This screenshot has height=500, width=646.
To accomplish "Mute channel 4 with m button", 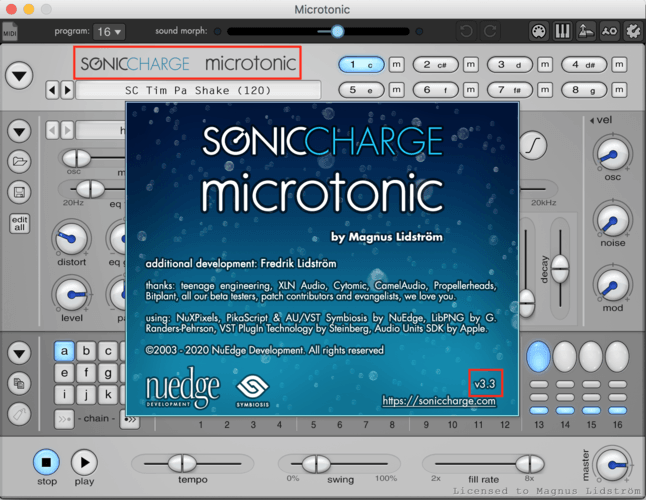I will (x=619, y=65).
